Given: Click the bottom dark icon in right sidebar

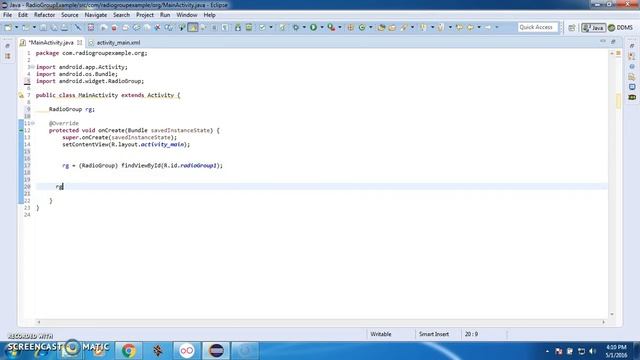Looking at the screenshot, I should (x=632, y=97).
